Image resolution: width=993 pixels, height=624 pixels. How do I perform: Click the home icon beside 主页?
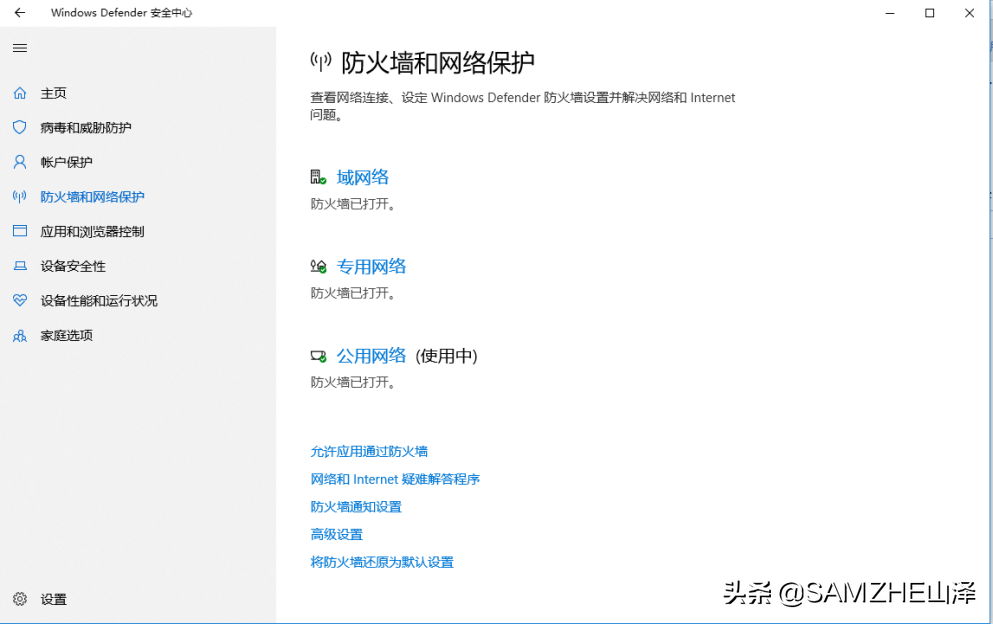[x=20, y=93]
